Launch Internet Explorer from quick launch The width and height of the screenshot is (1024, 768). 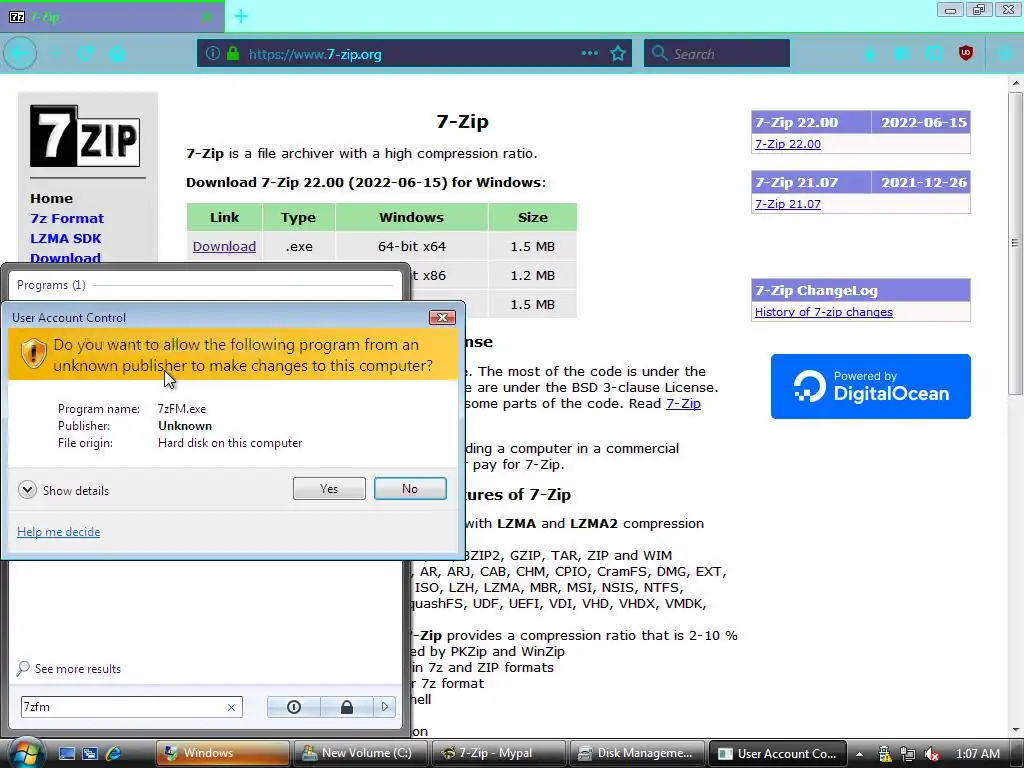114,753
